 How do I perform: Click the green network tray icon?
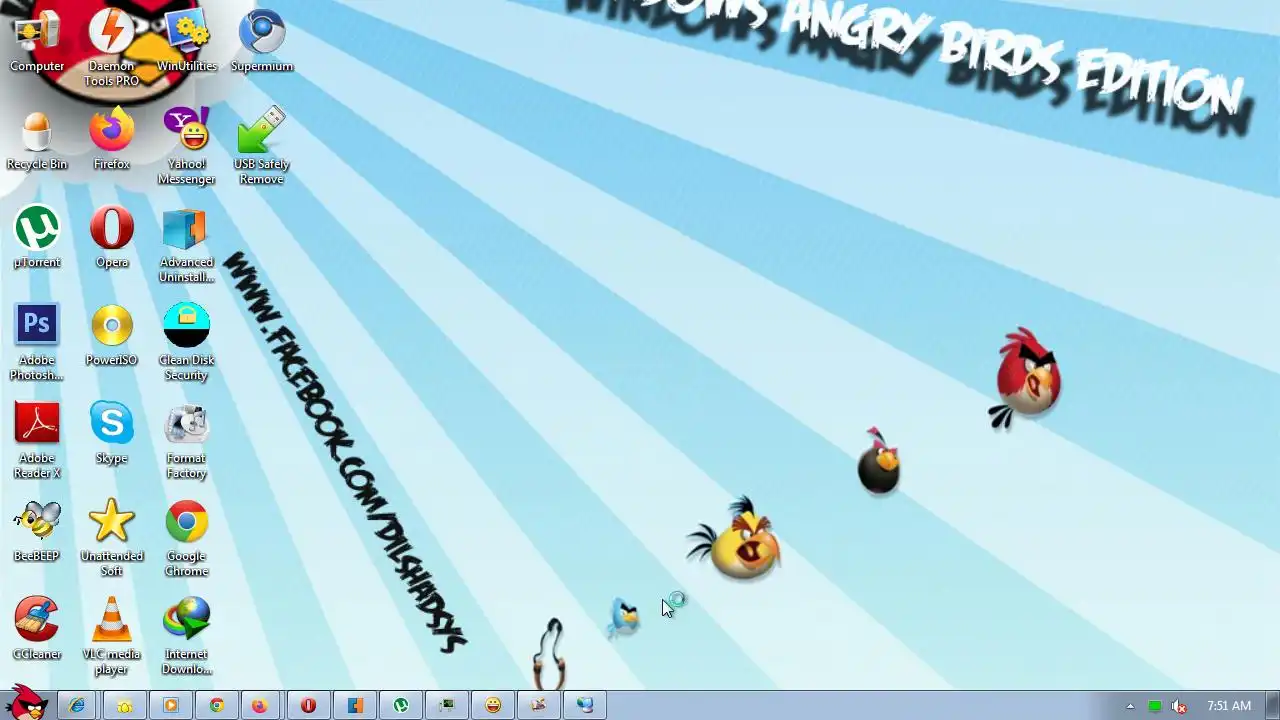click(x=1155, y=706)
